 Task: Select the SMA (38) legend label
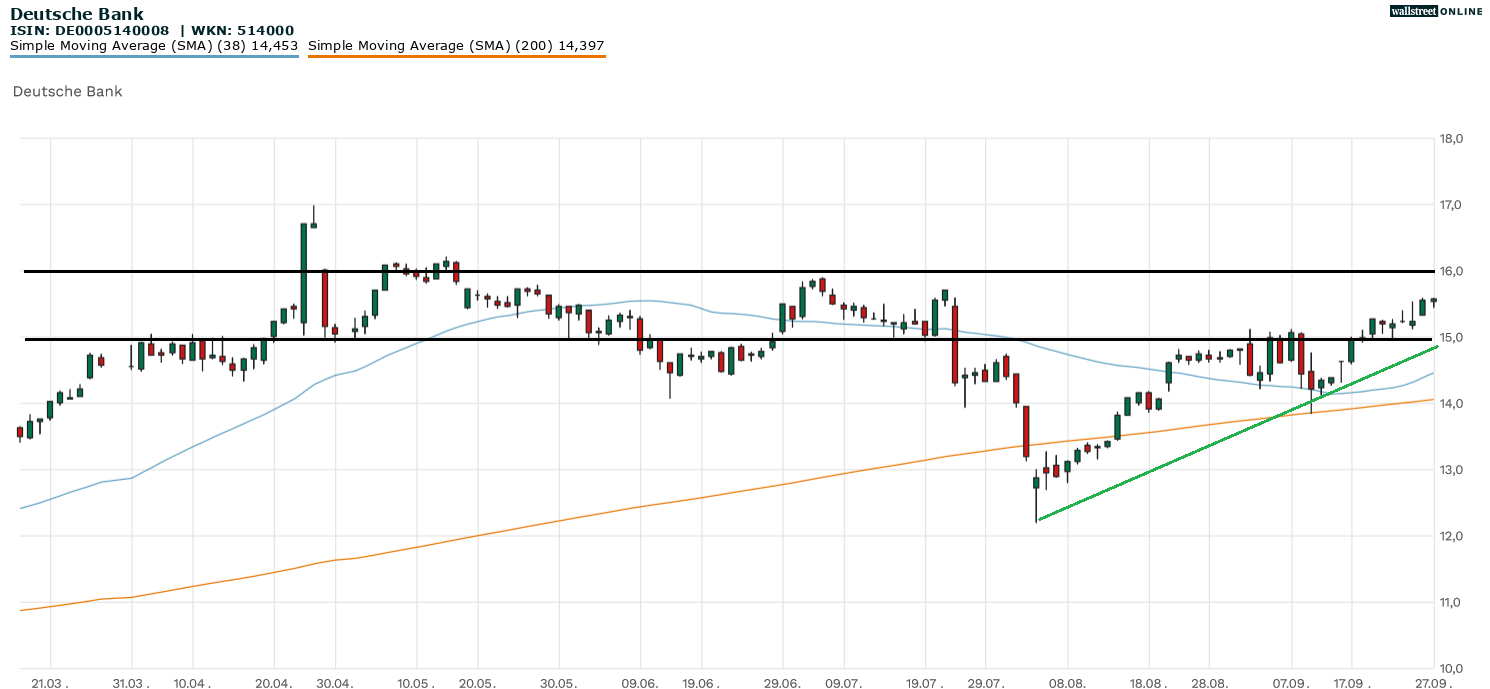tap(154, 46)
